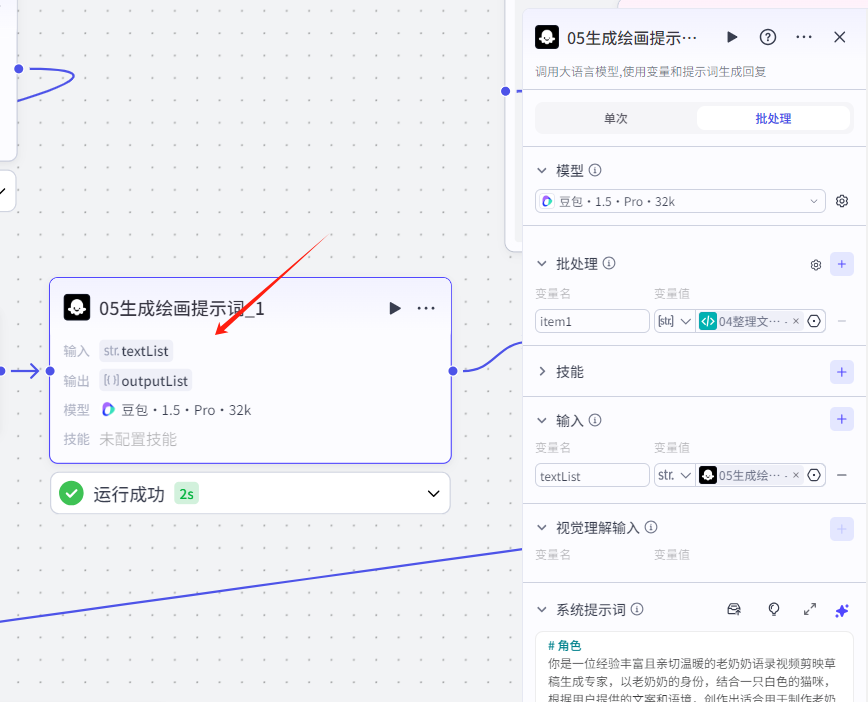Select the 批处理 tab
868x702 pixels.
click(x=773, y=117)
